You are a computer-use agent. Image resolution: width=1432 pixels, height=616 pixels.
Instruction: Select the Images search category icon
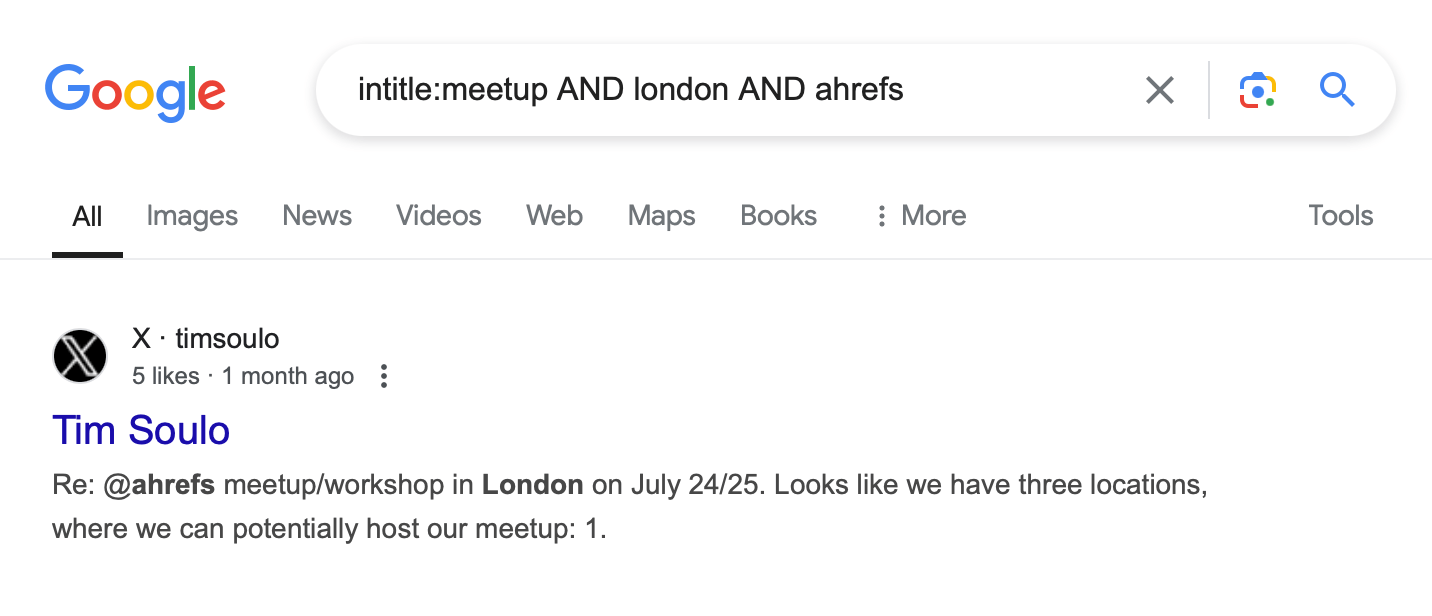(191, 215)
